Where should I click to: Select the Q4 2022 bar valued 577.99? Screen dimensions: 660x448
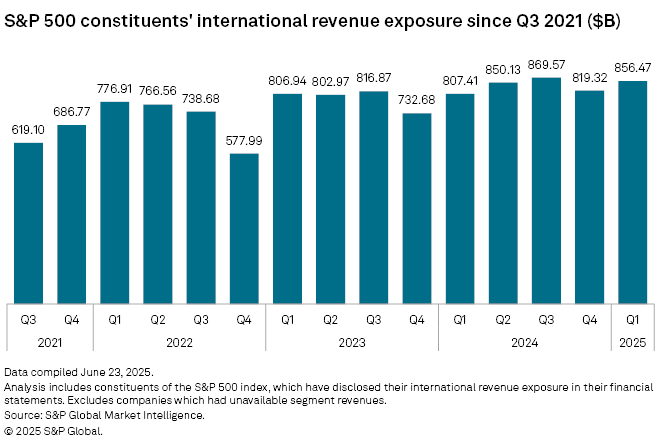pos(244,228)
